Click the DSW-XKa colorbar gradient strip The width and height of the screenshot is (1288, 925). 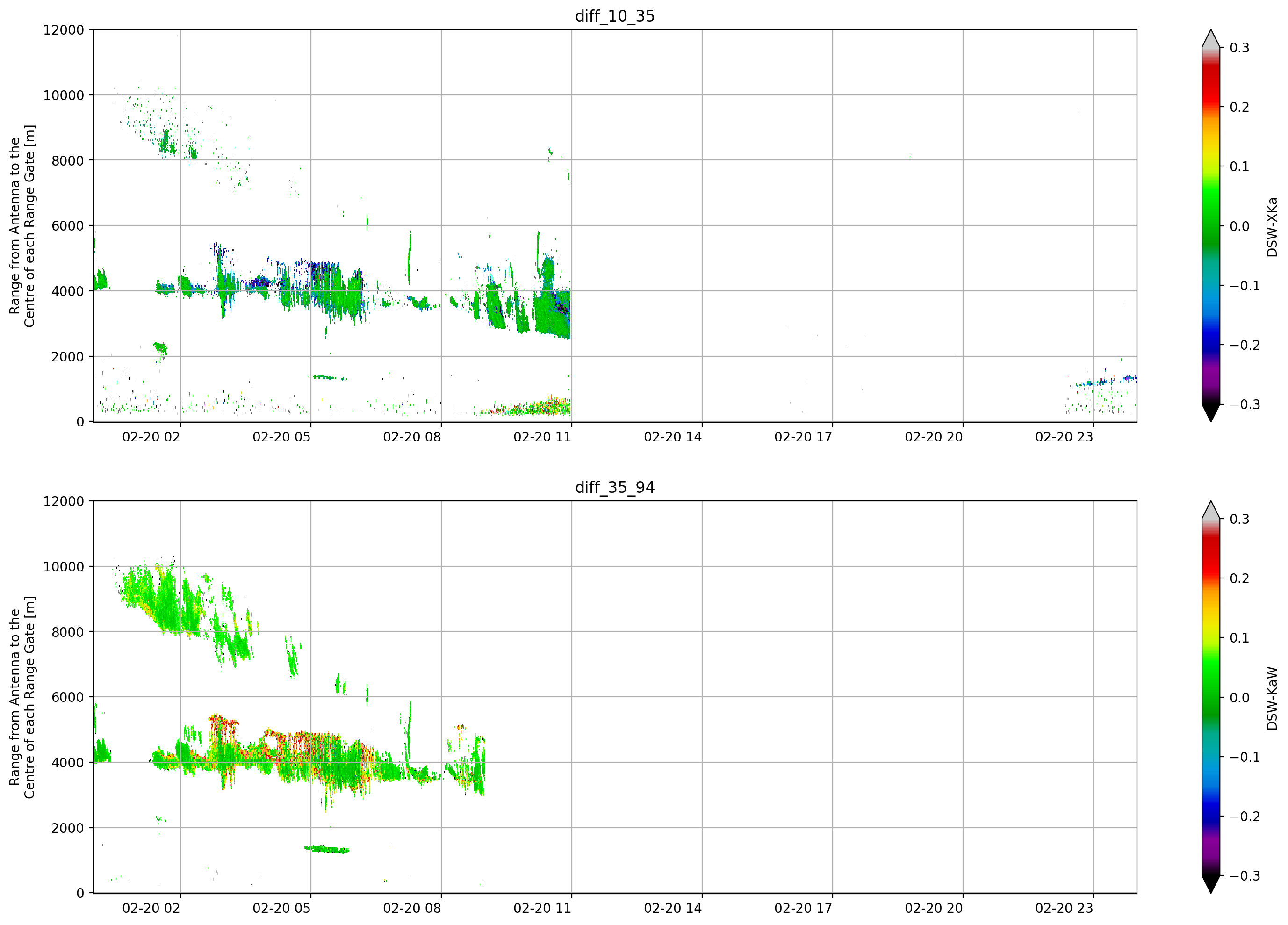coord(1211,225)
